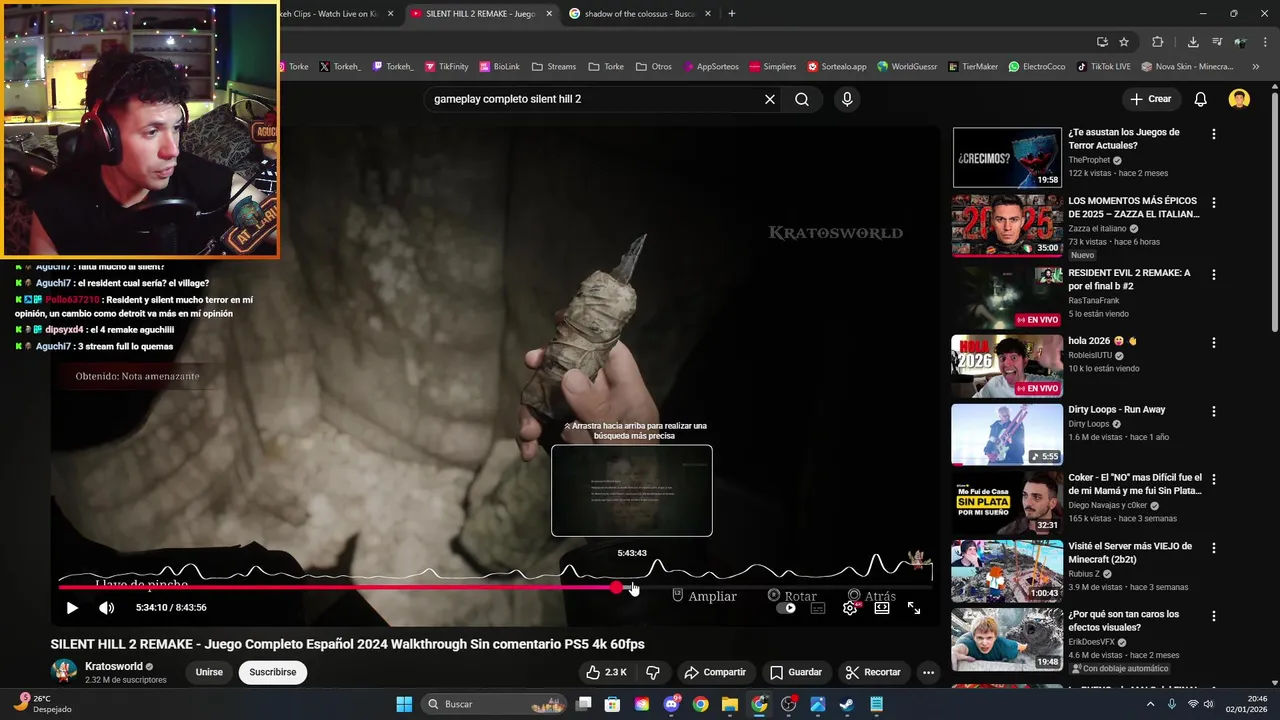The height and width of the screenshot is (720, 1280).
Task: Open the Crear upload menu
Action: coord(1150,99)
